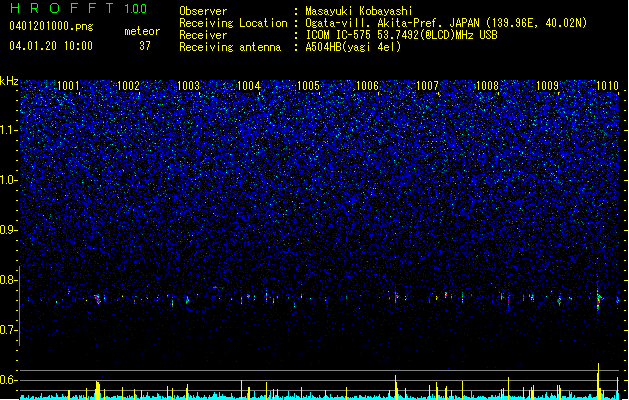Click the 'Receiver' field label
Image resolution: width=629 pixels, height=400 pixels.
click(x=203, y=35)
